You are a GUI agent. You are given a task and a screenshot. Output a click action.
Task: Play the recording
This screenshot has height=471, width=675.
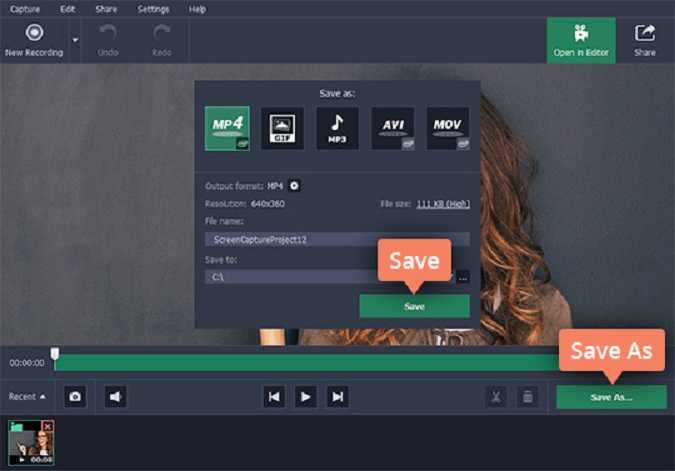coord(306,397)
